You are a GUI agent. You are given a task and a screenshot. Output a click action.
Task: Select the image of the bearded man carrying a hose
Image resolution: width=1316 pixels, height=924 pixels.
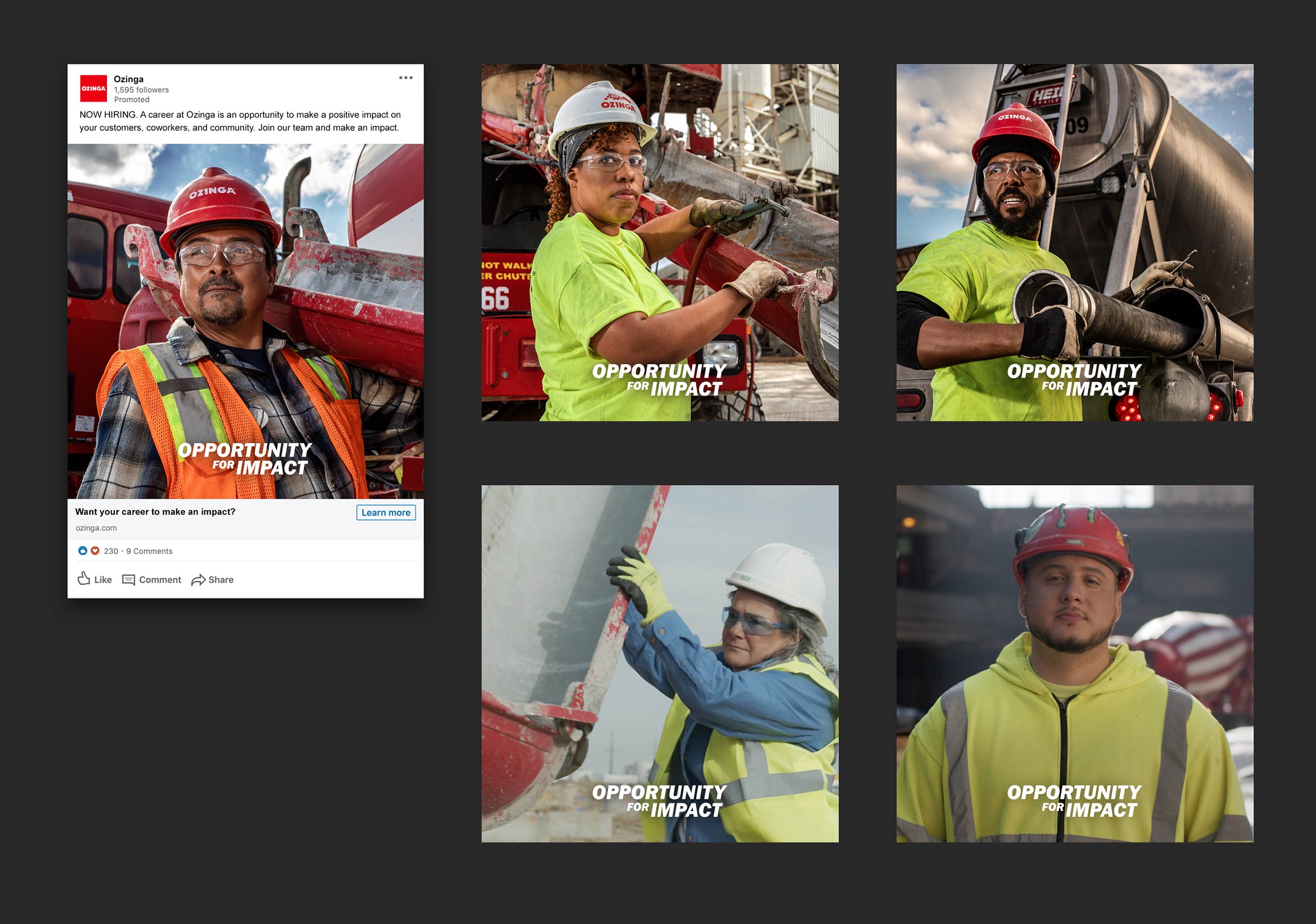point(1075,243)
